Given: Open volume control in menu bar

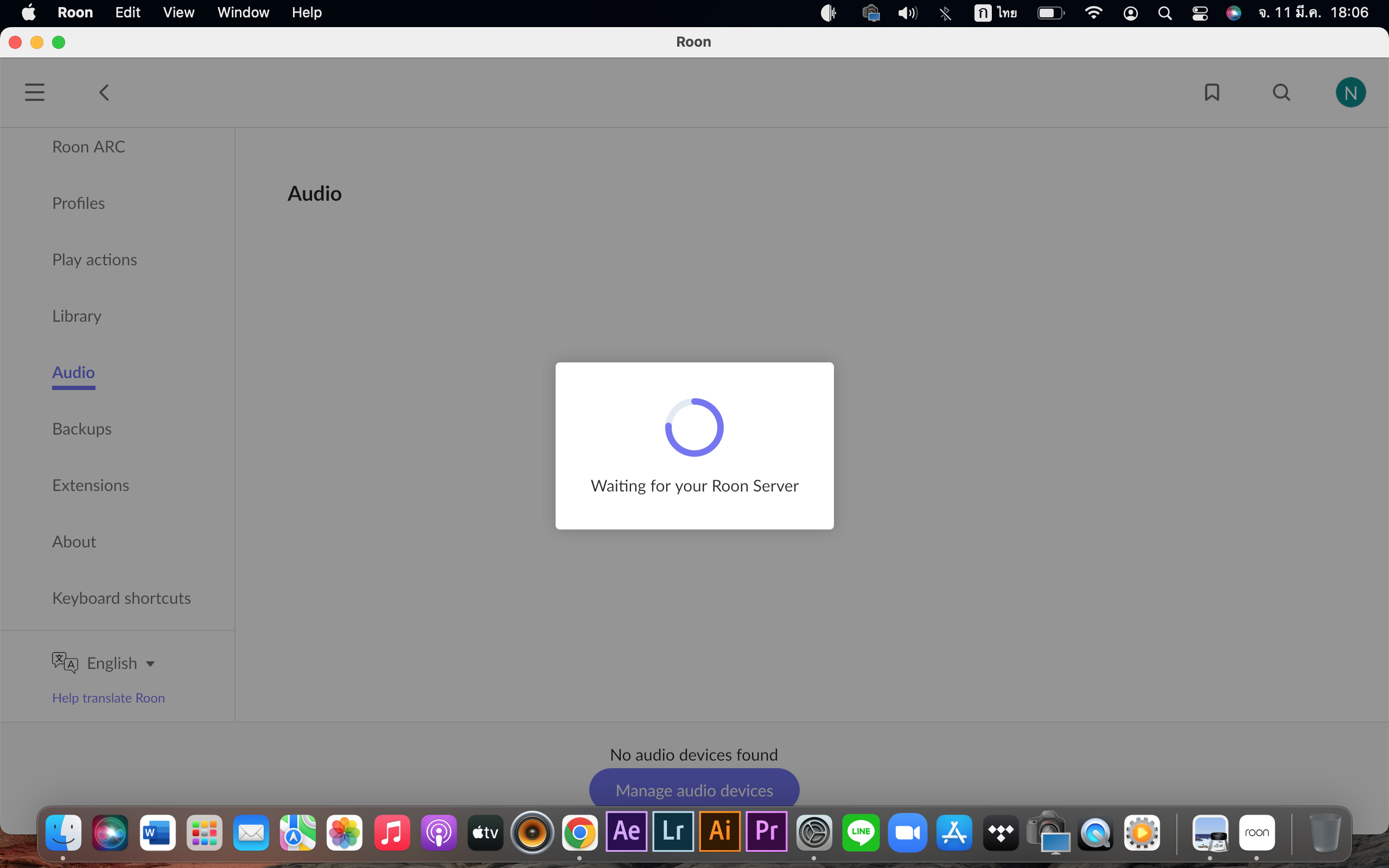Looking at the screenshot, I should 907,12.
